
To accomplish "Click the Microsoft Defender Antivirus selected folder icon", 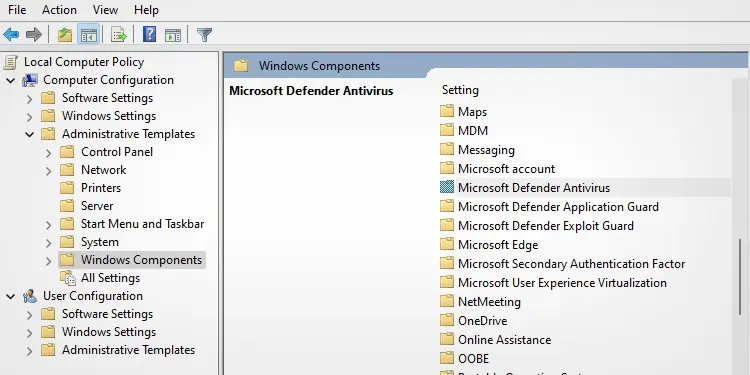I will coord(447,188).
